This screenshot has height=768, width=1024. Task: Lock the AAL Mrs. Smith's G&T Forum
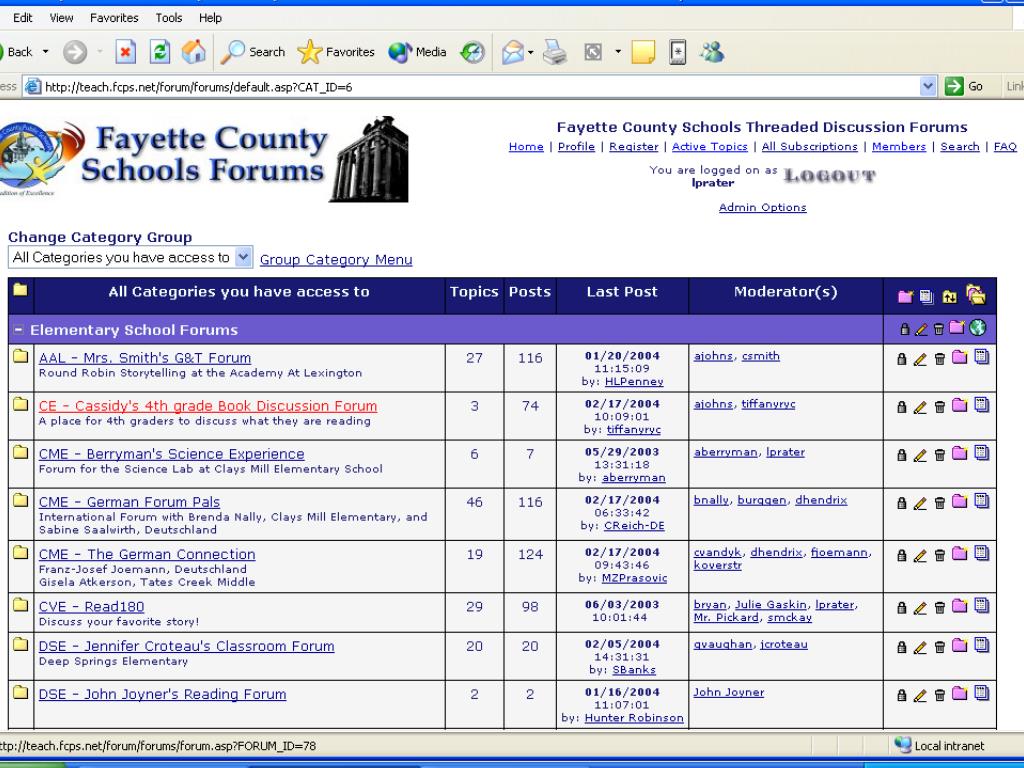click(x=902, y=359)
